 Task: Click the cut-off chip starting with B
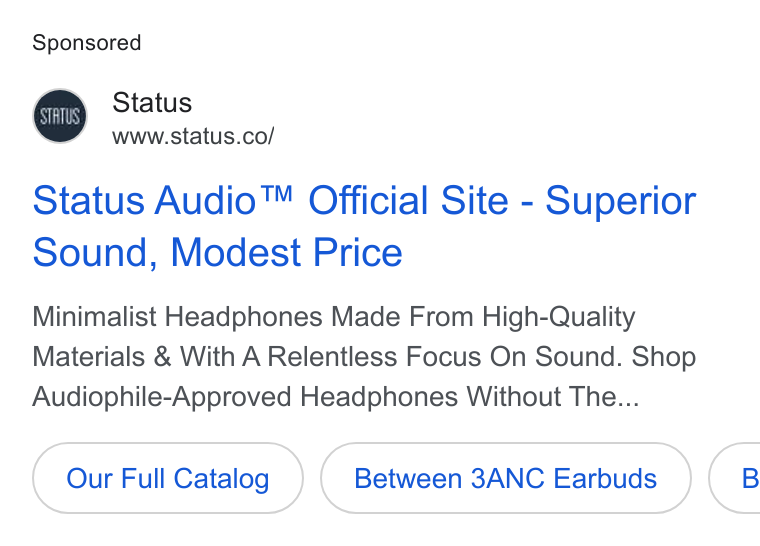coord(734,478)
